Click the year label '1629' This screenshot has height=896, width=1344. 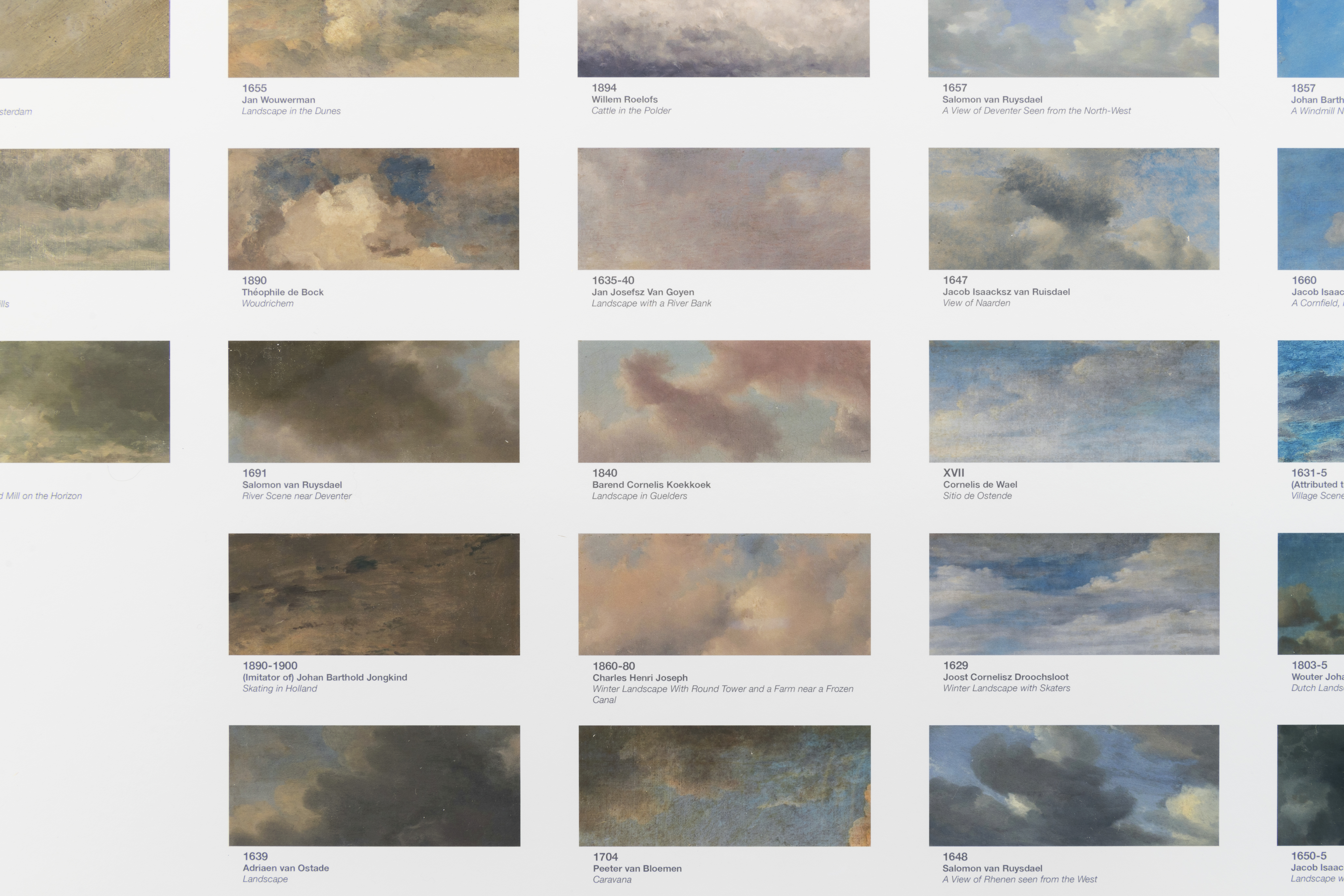(x=956, y=665)
